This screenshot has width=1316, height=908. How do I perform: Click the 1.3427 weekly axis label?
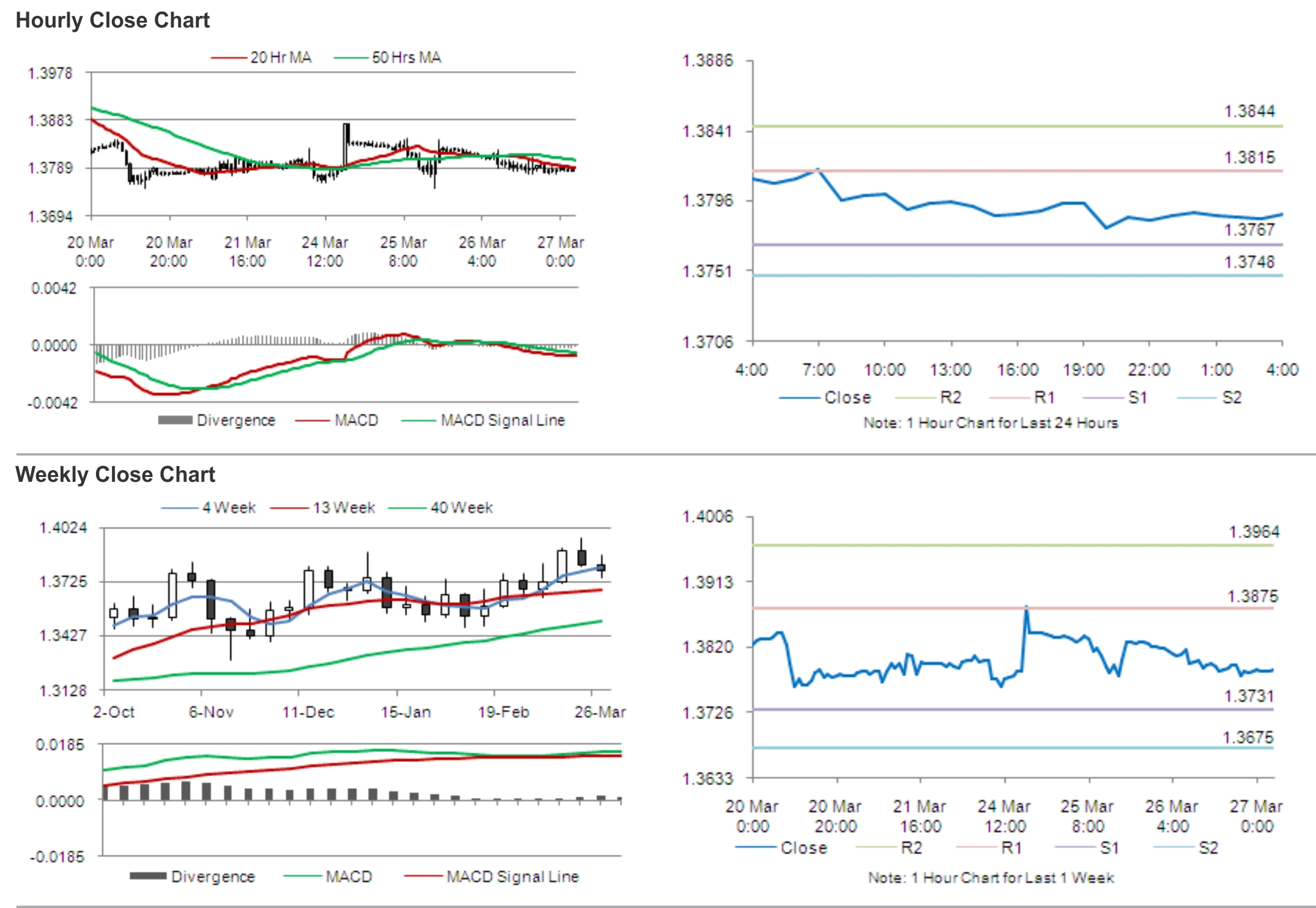[x=64, y=635]
